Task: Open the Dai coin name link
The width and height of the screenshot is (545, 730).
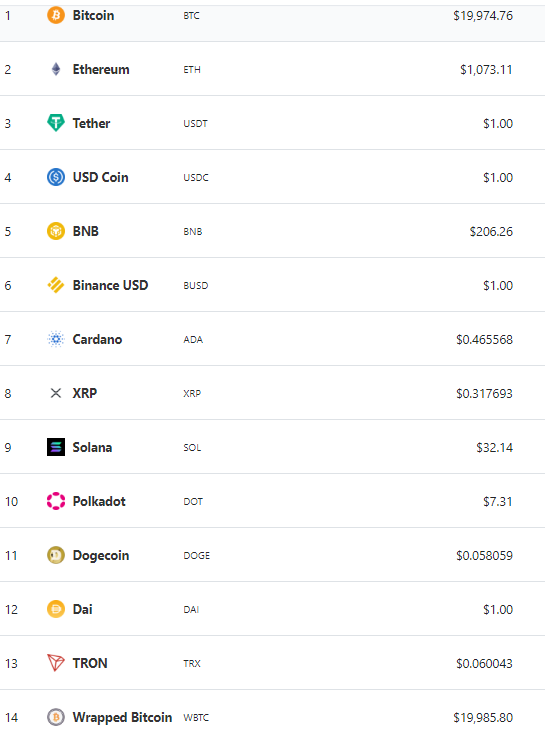Action: (x=82, y=609)
